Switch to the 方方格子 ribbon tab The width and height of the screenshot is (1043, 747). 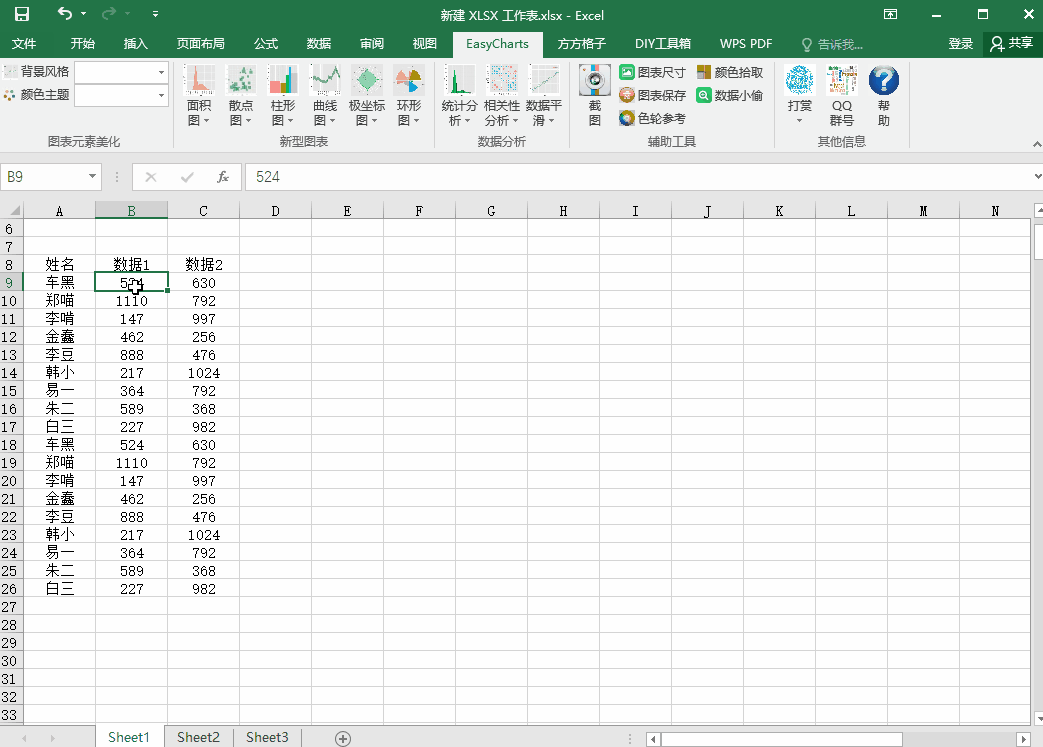582,44
